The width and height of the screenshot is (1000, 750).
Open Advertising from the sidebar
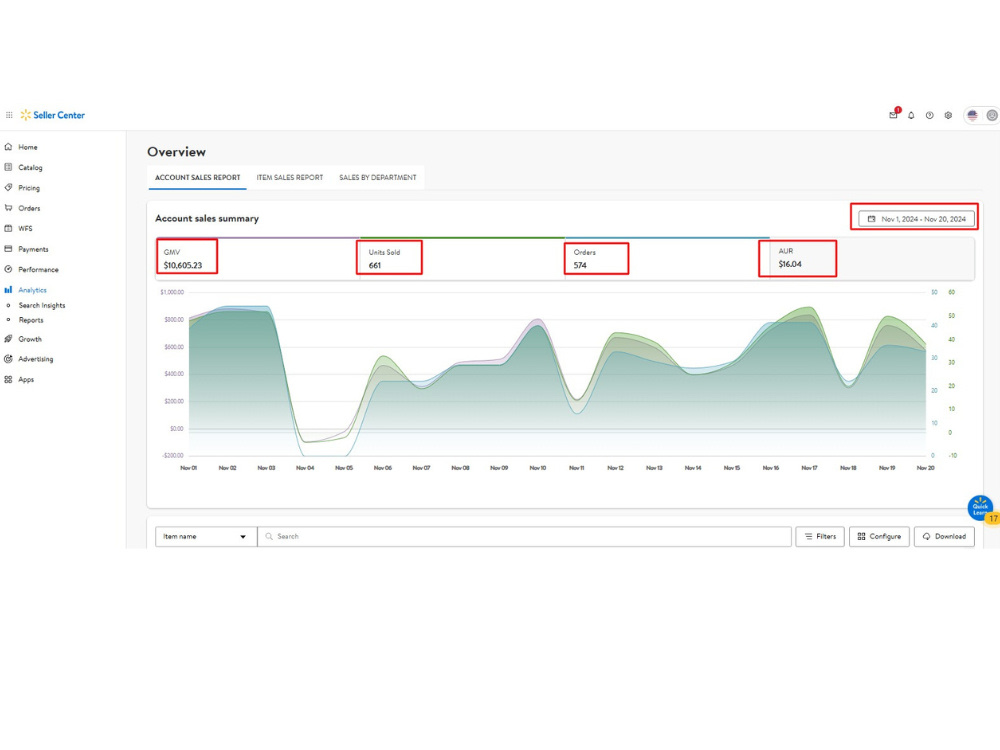36,359
